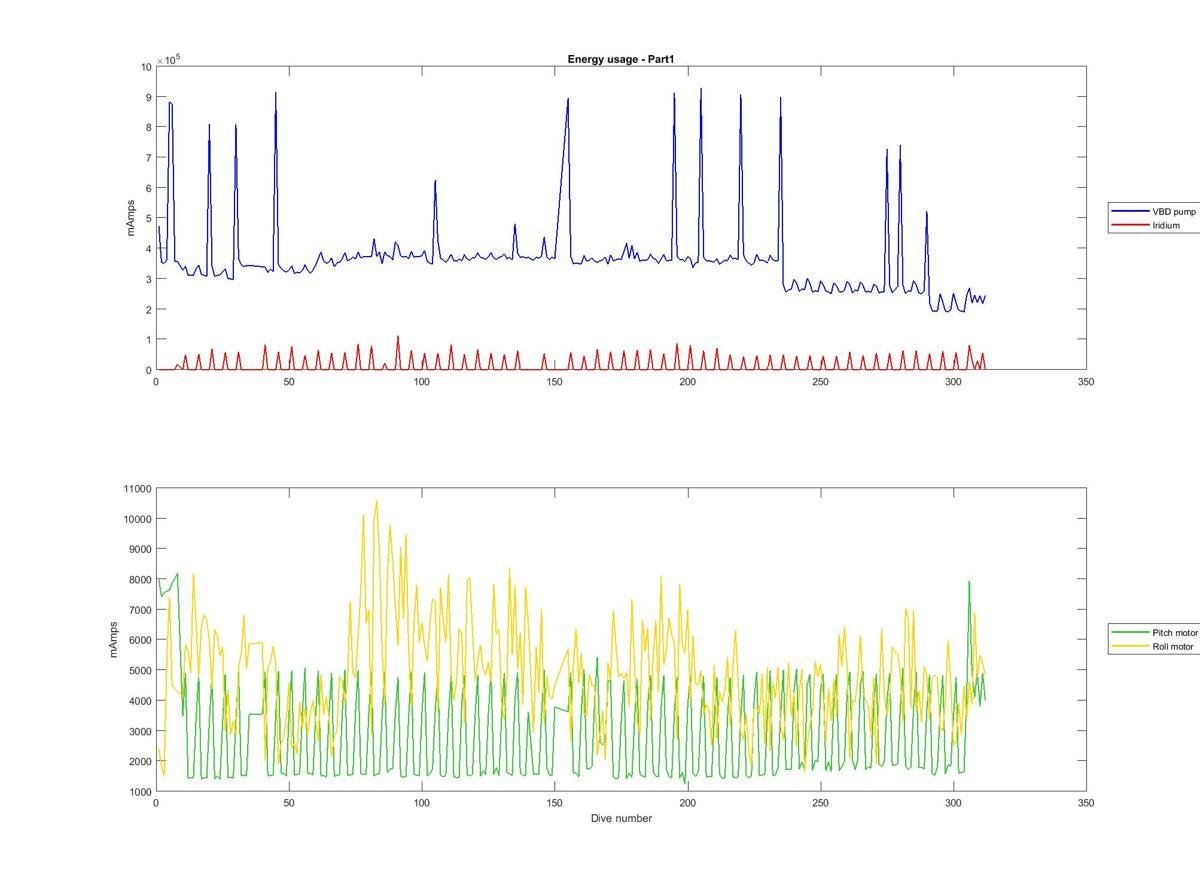Viewport: 1200px width, 889px height.
Task: Click the blue line sample beside VBD pump
Action: click(1130, 212)
